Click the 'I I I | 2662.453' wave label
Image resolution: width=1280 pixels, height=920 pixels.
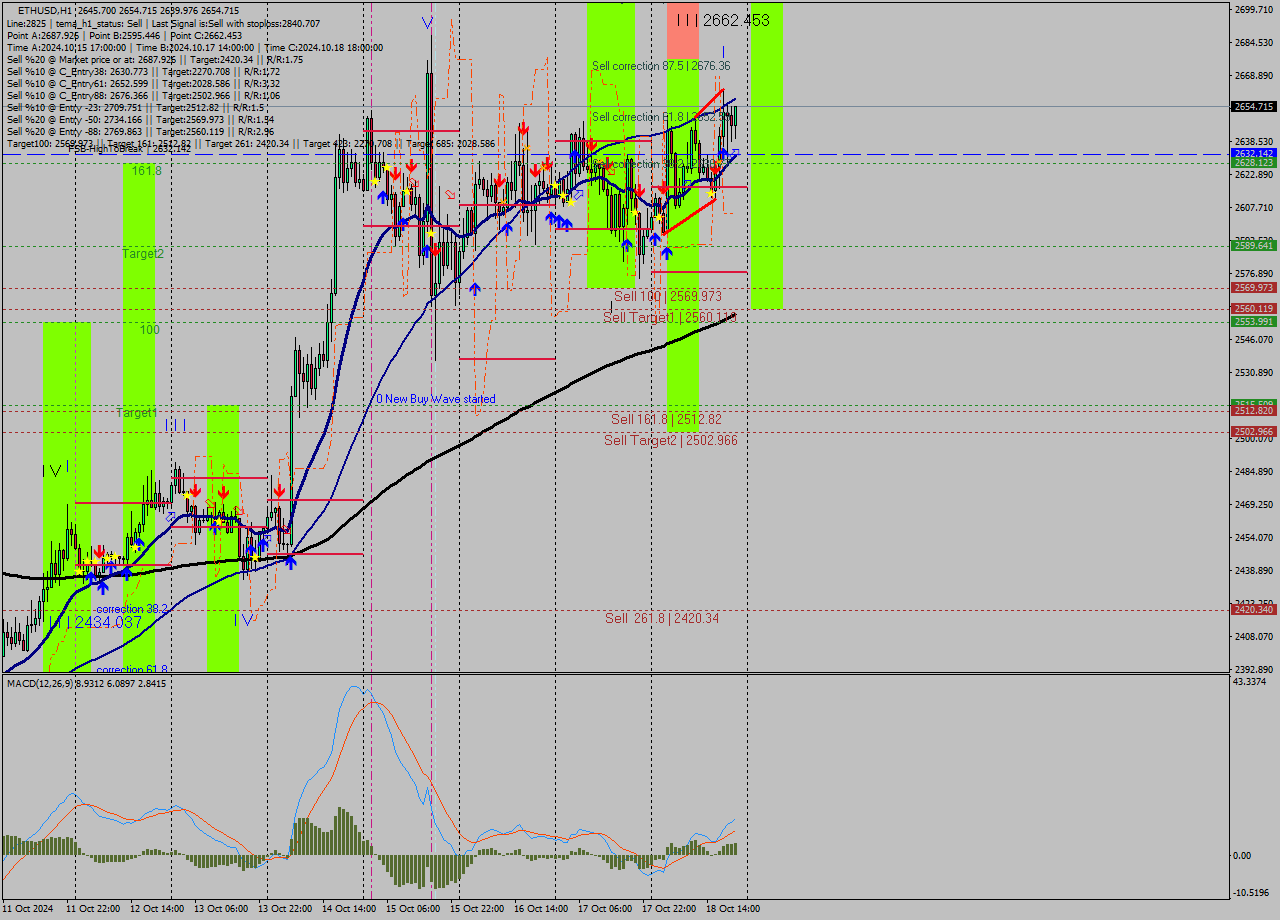pyautogui.click(x=722, y=20)
